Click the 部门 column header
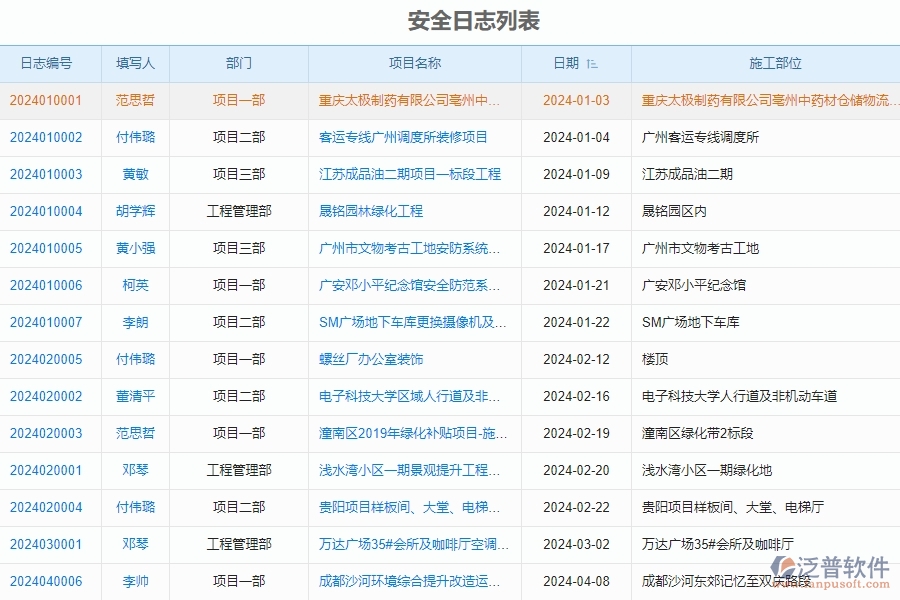Viewport: 900px width, 600px height. 239,63
